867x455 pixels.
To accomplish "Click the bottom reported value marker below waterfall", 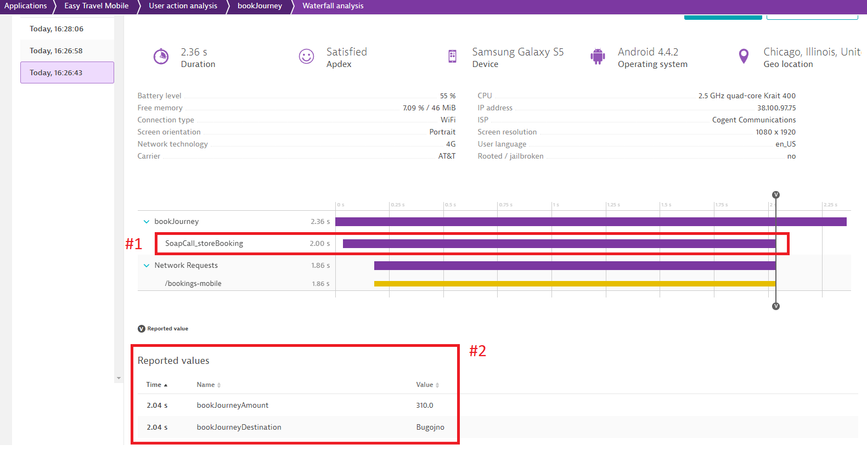I will 776,306.
